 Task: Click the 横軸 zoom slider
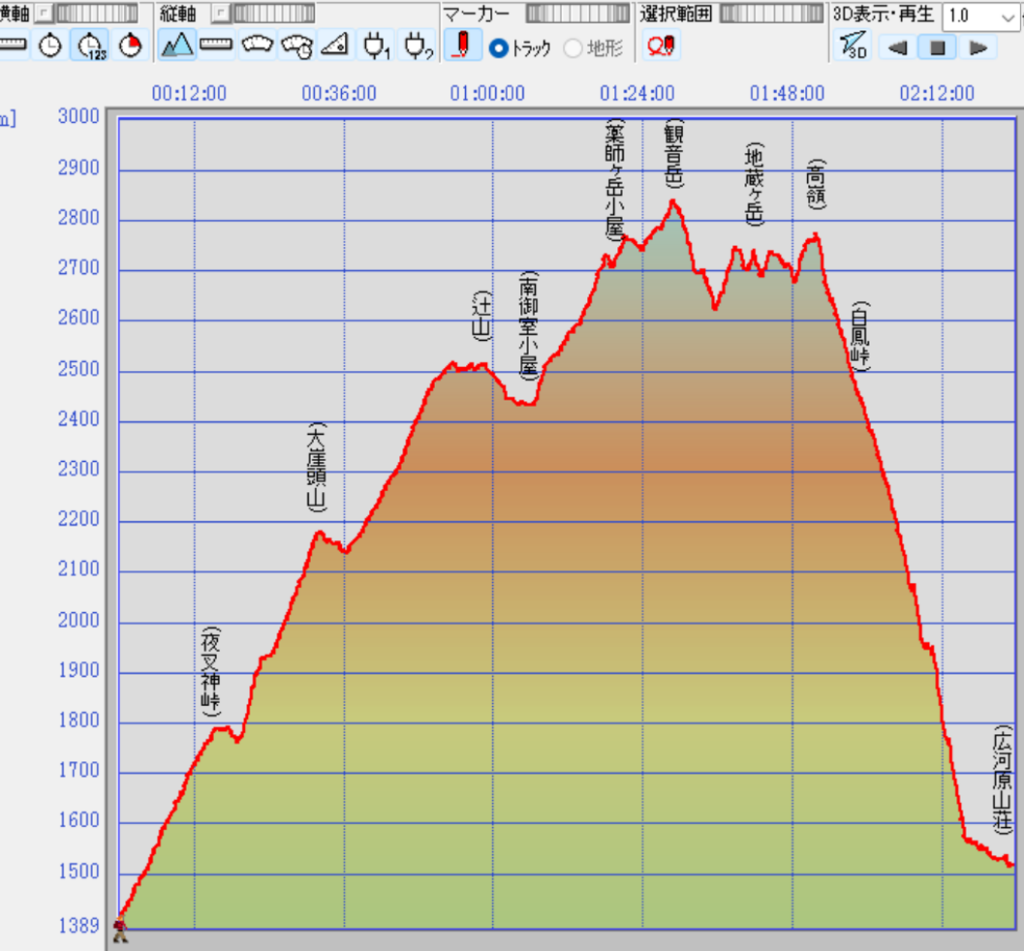click(x=97, y=12)
